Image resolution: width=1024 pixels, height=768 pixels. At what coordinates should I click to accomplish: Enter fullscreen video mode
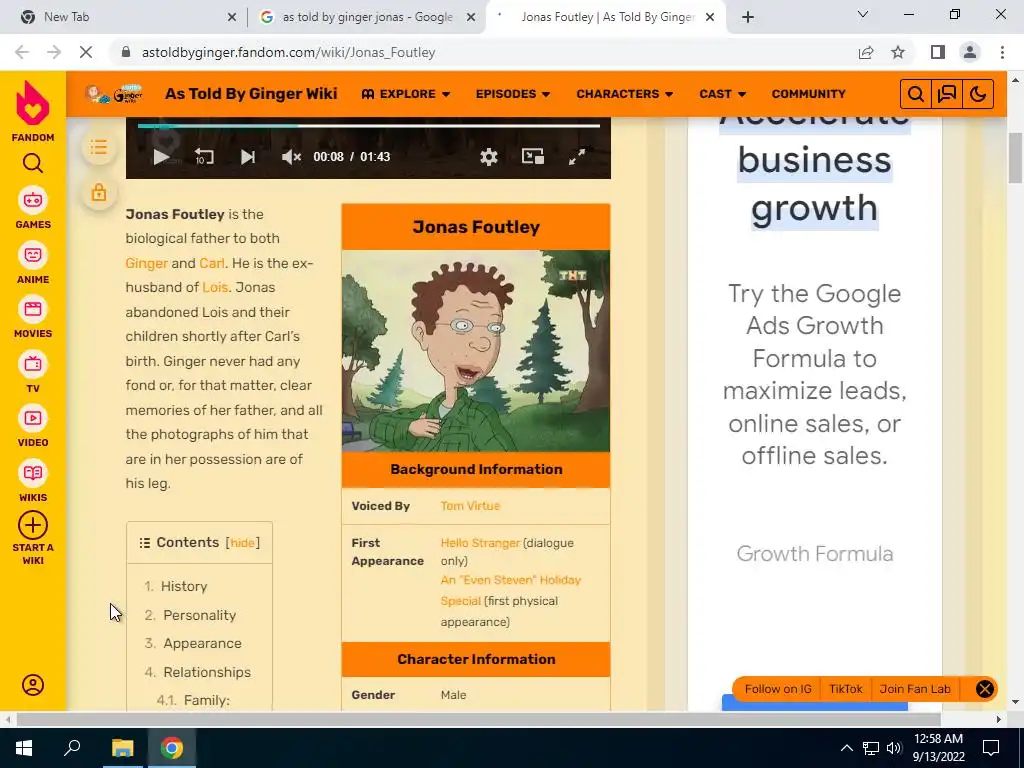tap(577, 157)
